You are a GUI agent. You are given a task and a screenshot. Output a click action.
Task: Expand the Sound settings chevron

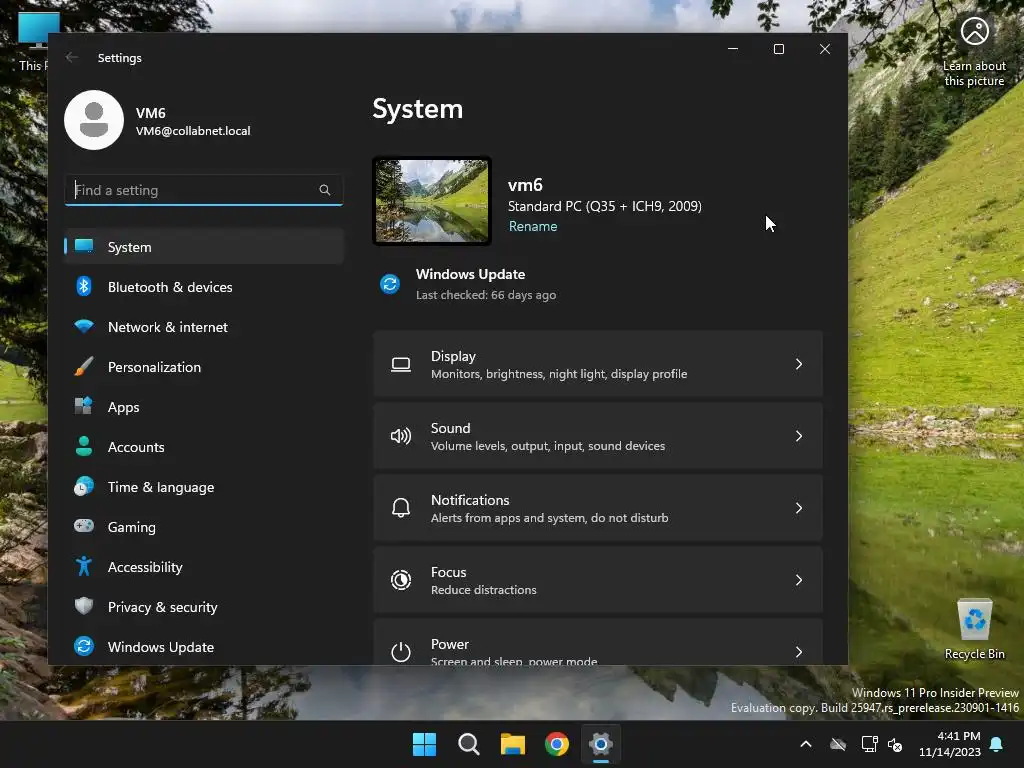coord(799,436)
